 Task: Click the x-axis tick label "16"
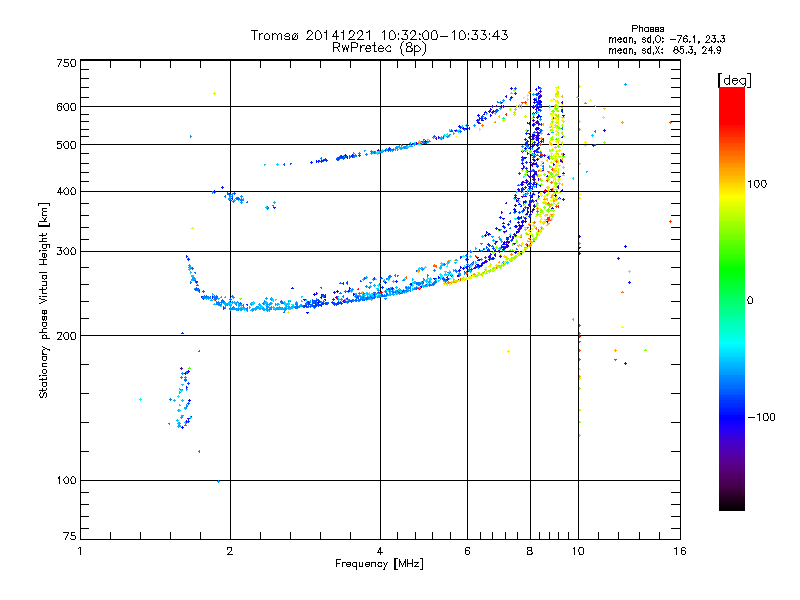click(680, 551)
